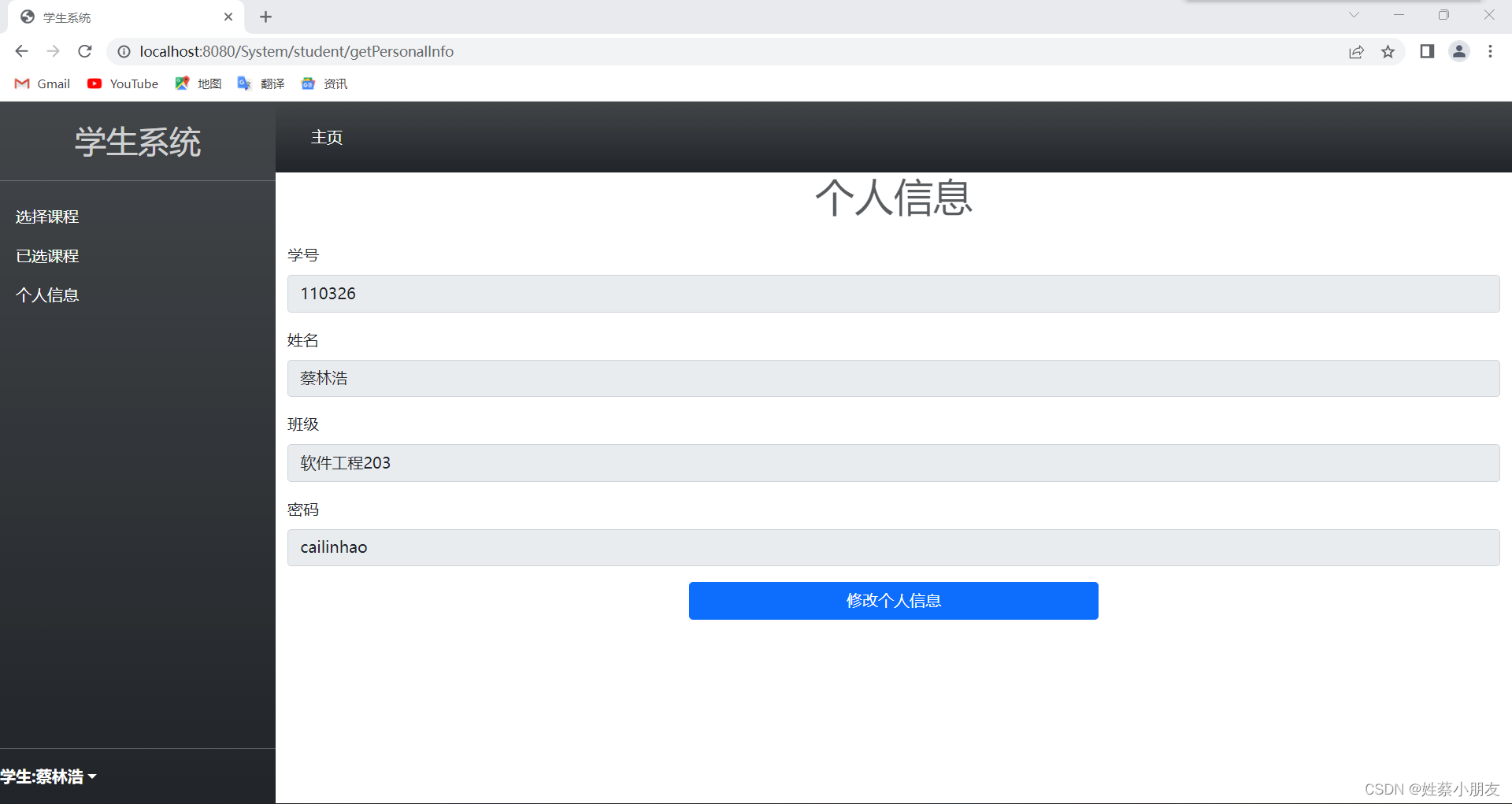Viewport: 1512px width, 804px height.
Task: Click the browser forward arrow
Action: (53, 51)
